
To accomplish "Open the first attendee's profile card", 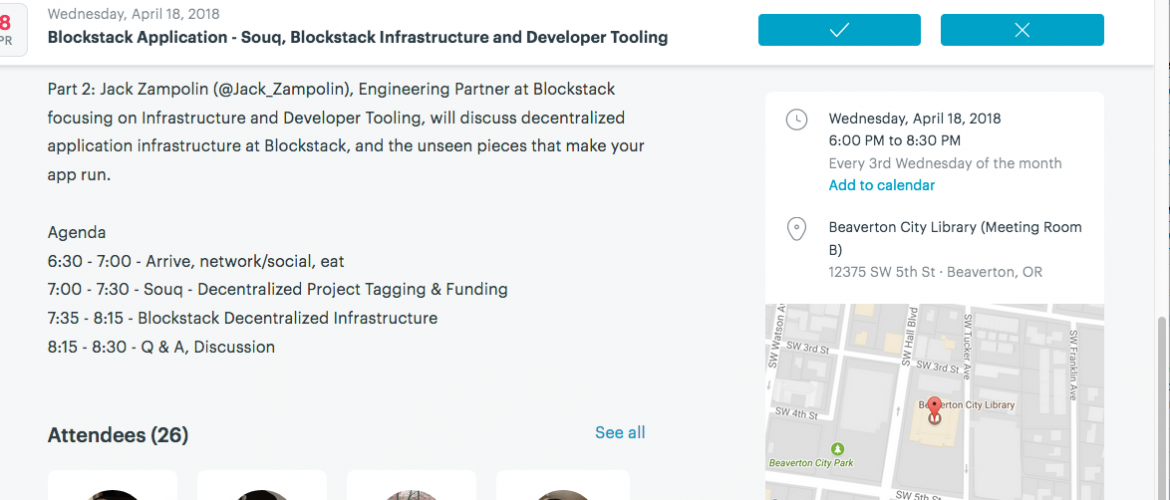I will 112,486.
